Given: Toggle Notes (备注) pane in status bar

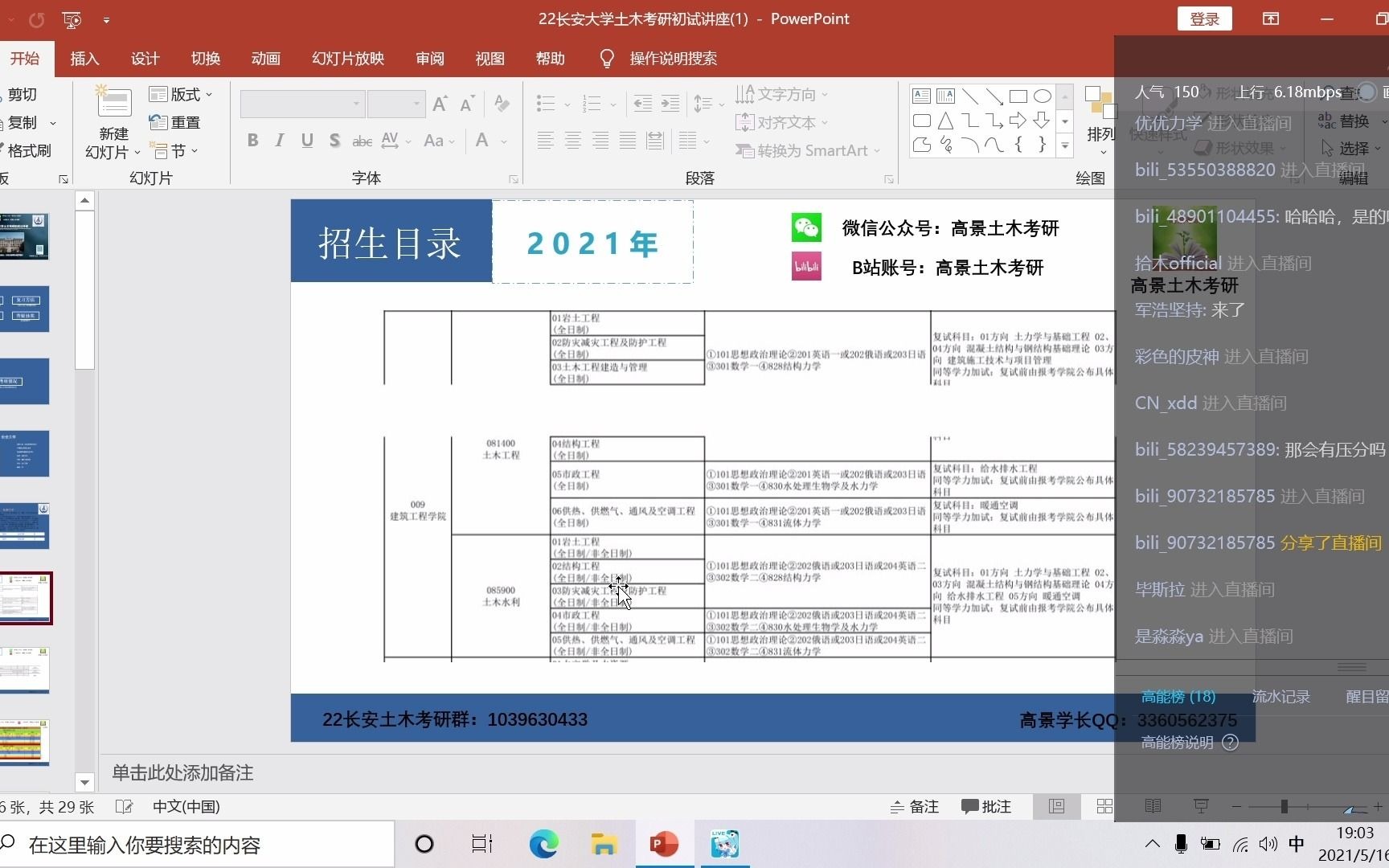Looking at the screenshot, I should 915,806.
